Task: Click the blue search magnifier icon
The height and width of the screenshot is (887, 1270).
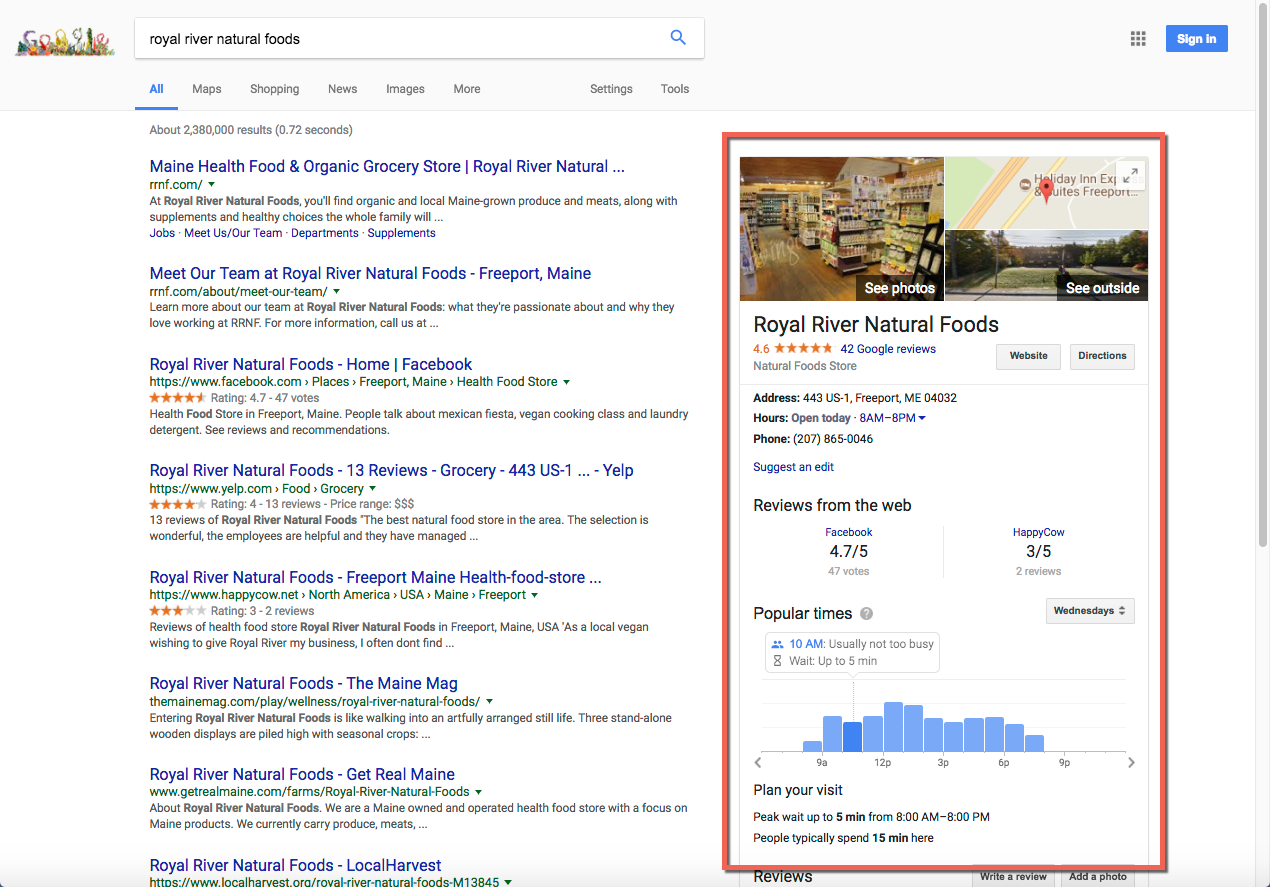Action: [678, 38]
